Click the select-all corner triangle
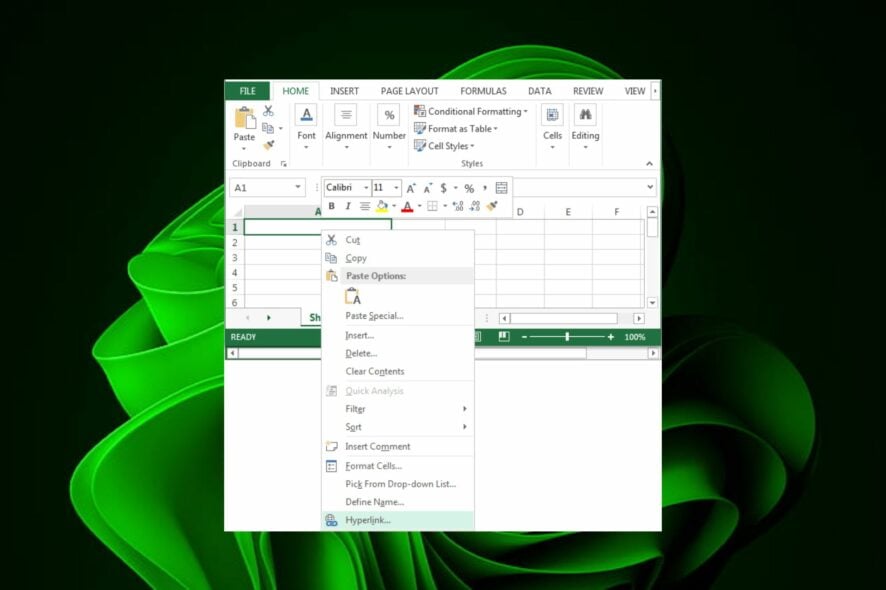The height and width of the screenshot is (590, 886). pyautogui.click(x=238, y=212)
